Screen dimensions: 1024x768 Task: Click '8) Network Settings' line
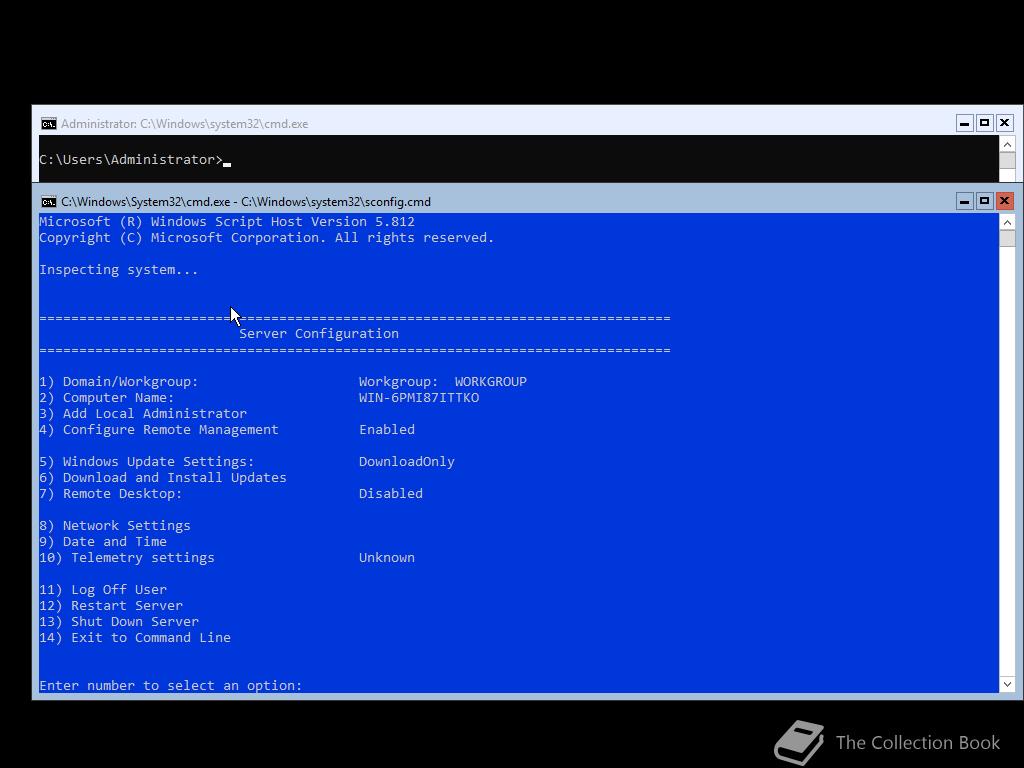pos(115,526)
